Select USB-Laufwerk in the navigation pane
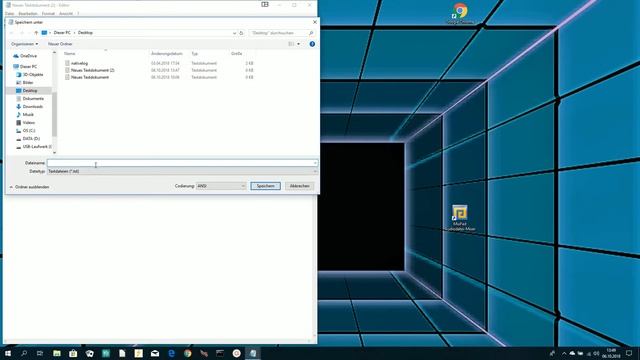This screenshot has height=360, width=640. click(33, 147)
